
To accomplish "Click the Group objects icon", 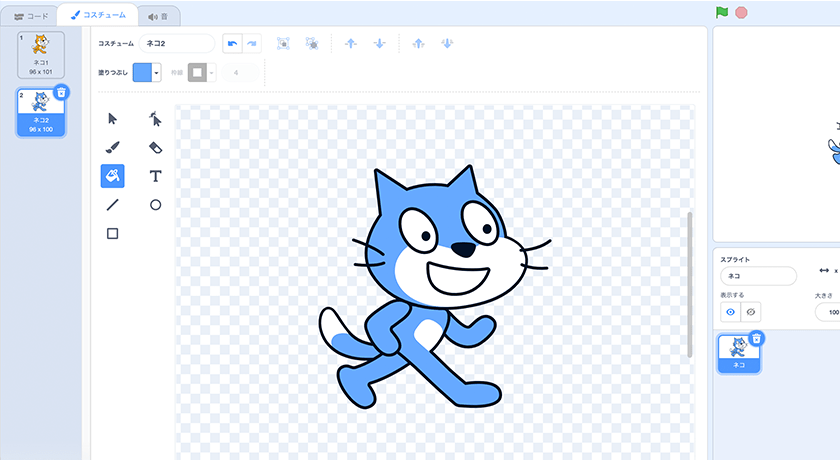I will point(283,43).
